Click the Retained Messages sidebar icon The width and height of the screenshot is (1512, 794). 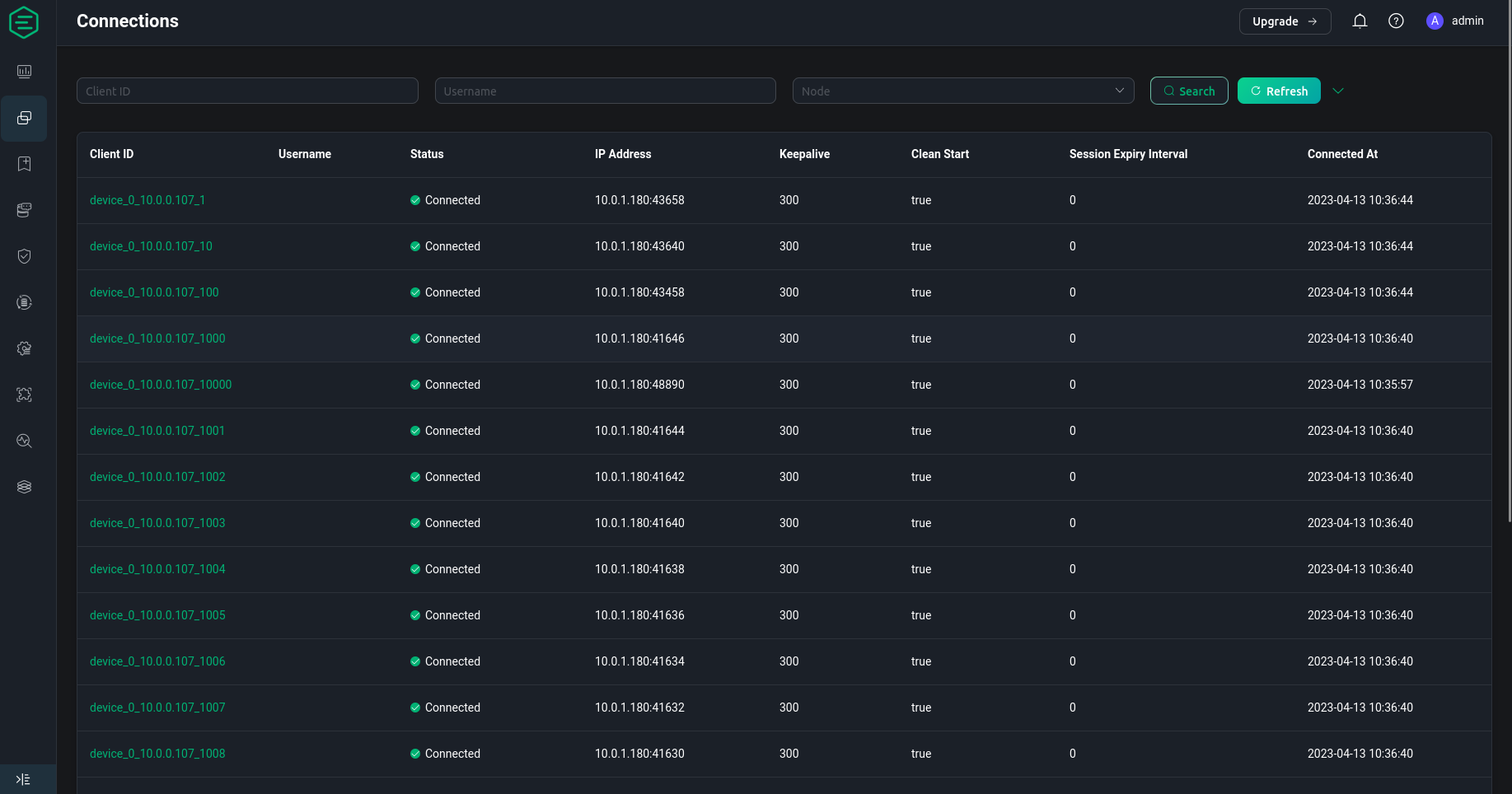[x=24, y=210]
